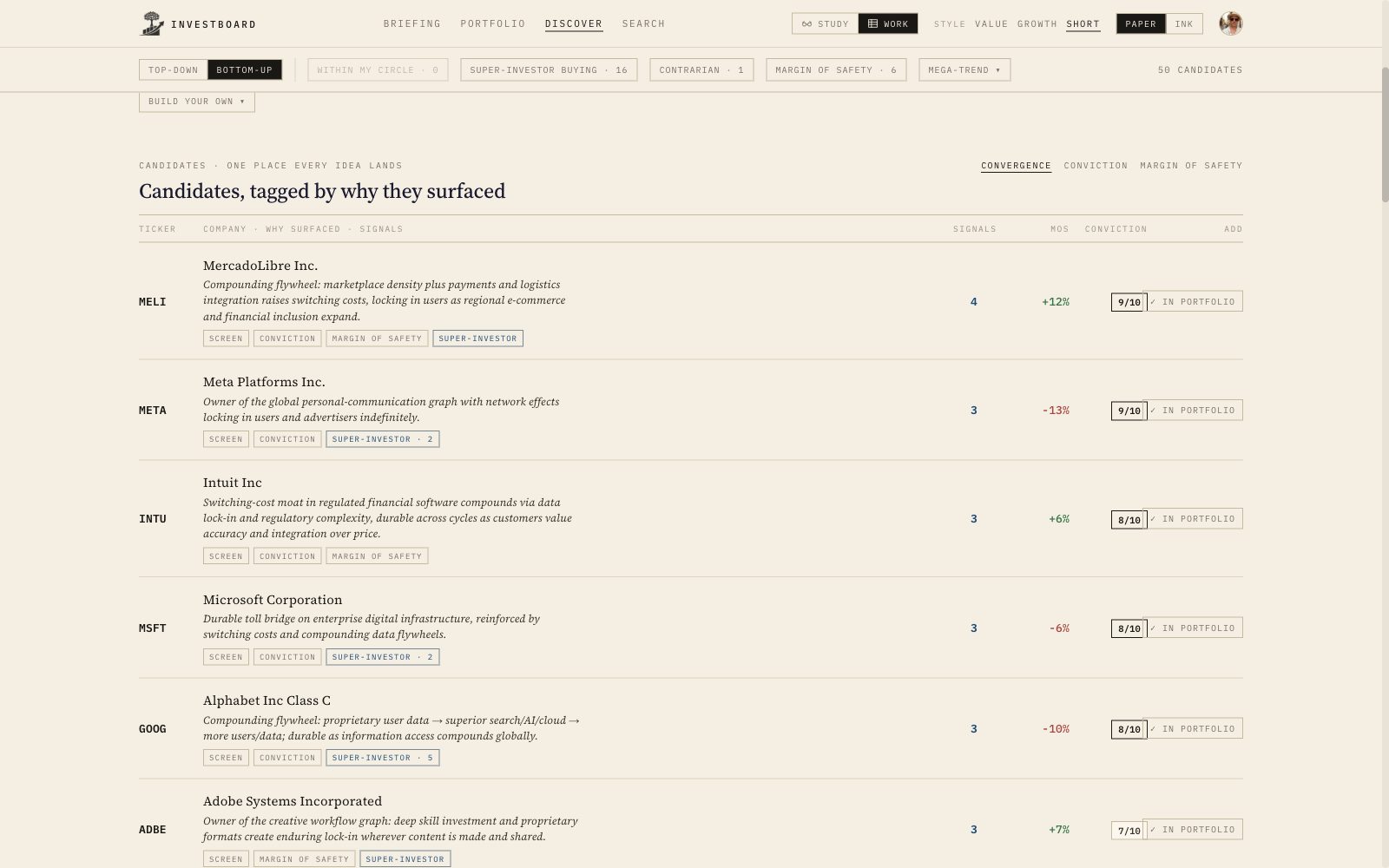Open Microsoft Corporation company name
1389x868 pixels.
pyautogui.click(x=273, y=600)
